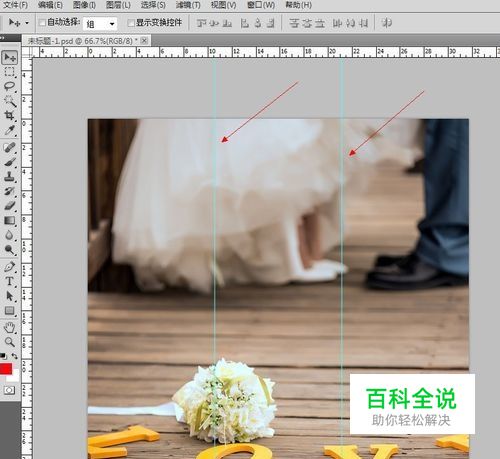
Task: Select the Move tool in the toolbox
Action: click(x=10, y=58)
